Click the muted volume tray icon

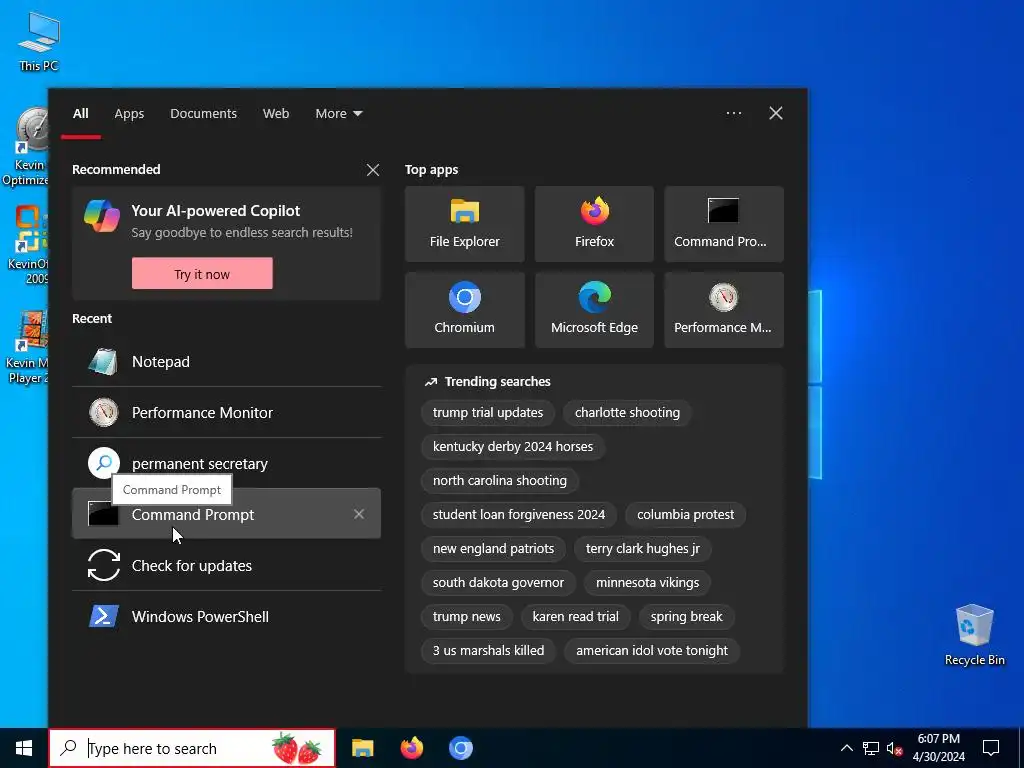coord(894,748)
